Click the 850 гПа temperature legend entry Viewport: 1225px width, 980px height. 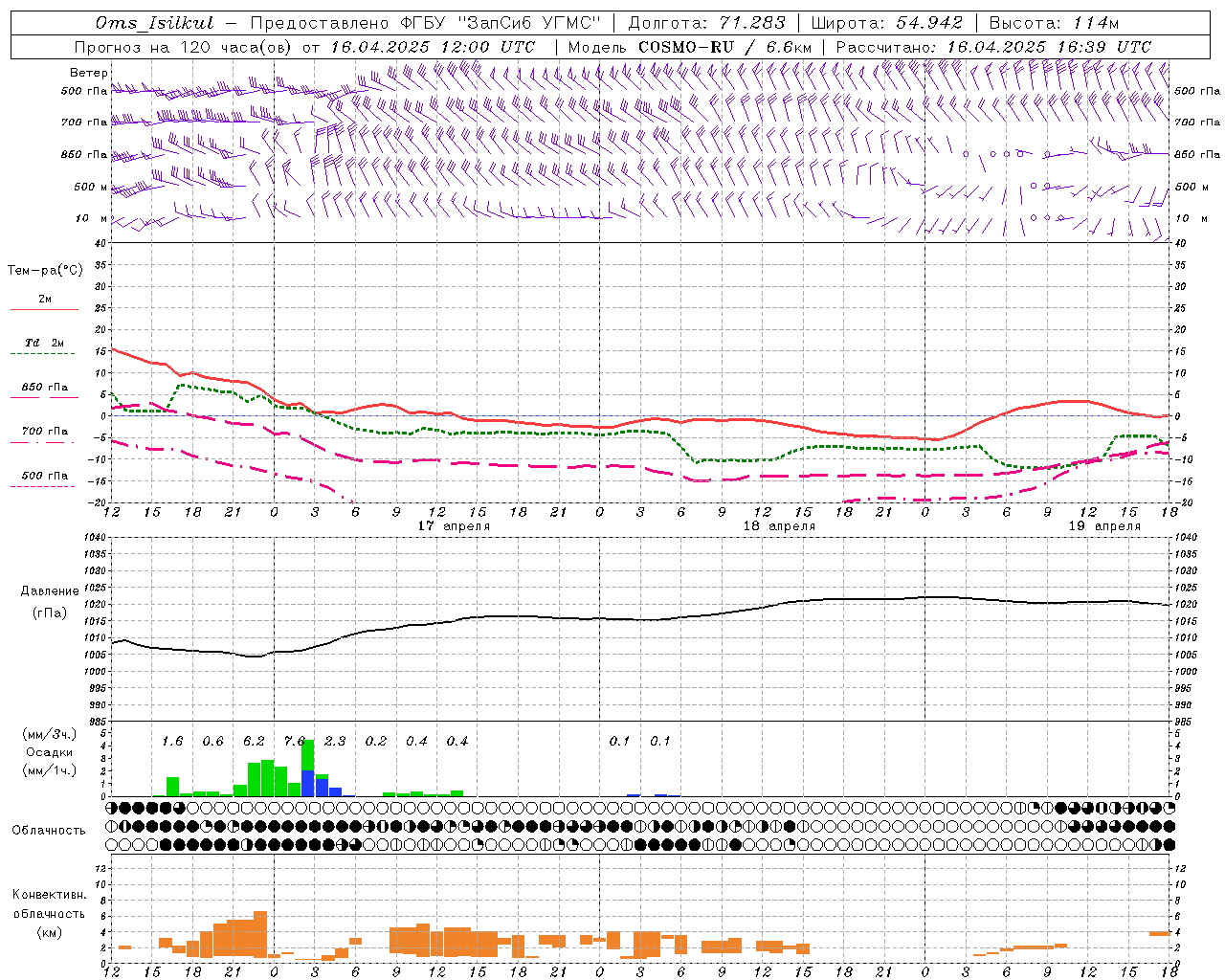point(45,388)
